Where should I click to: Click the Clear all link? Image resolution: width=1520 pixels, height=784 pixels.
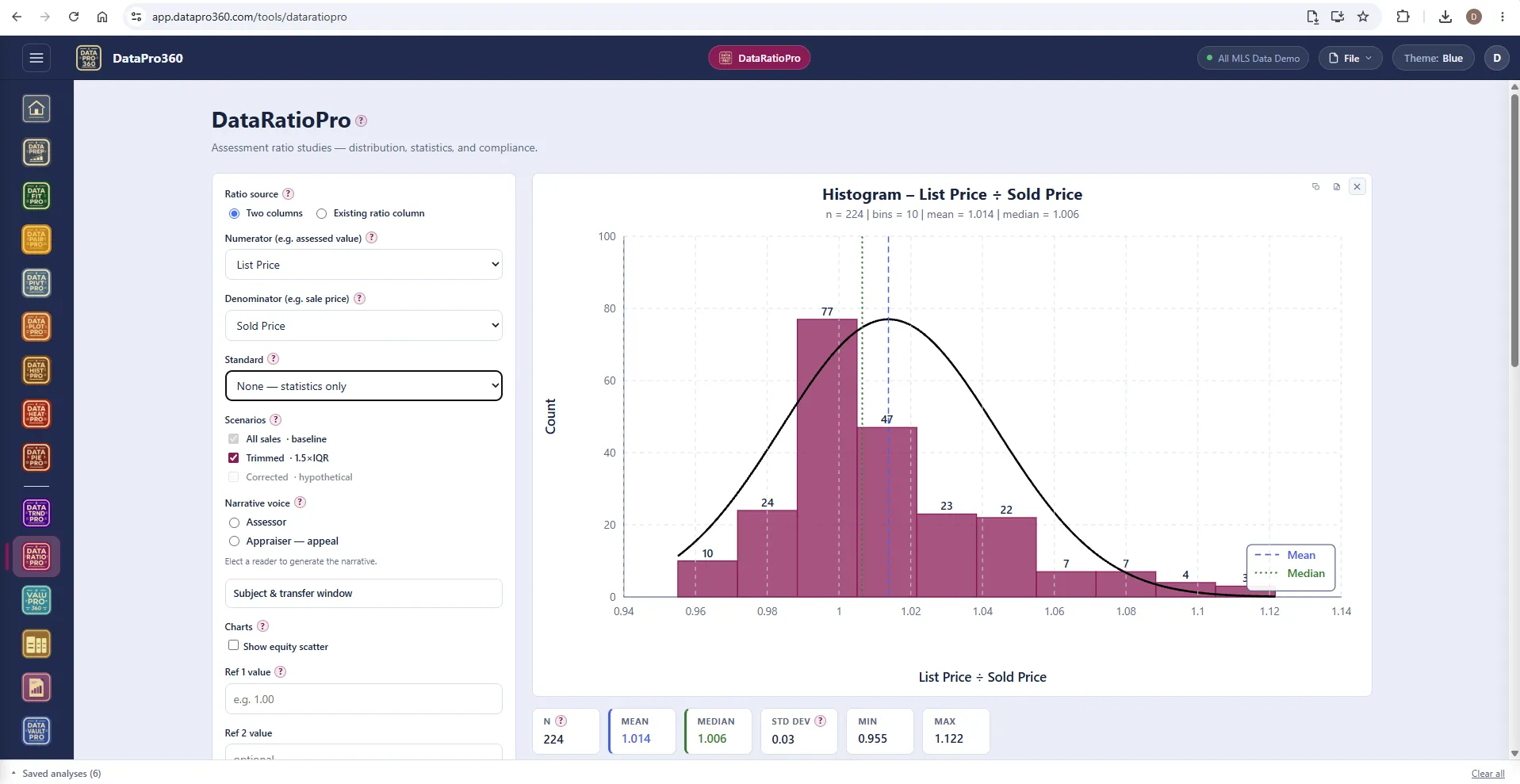point(1487,774)
